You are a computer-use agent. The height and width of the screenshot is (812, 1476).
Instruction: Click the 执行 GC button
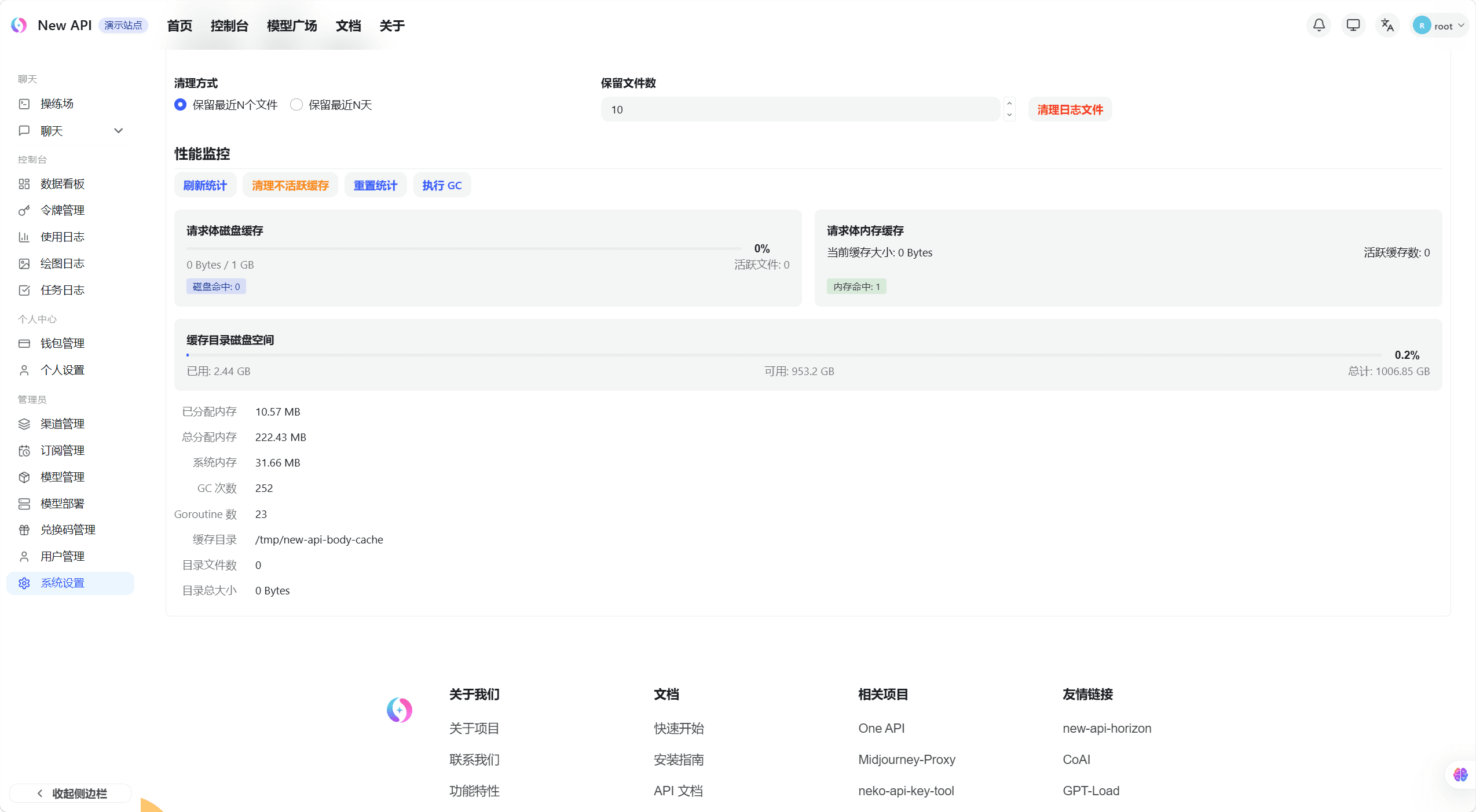coord(441,185)
